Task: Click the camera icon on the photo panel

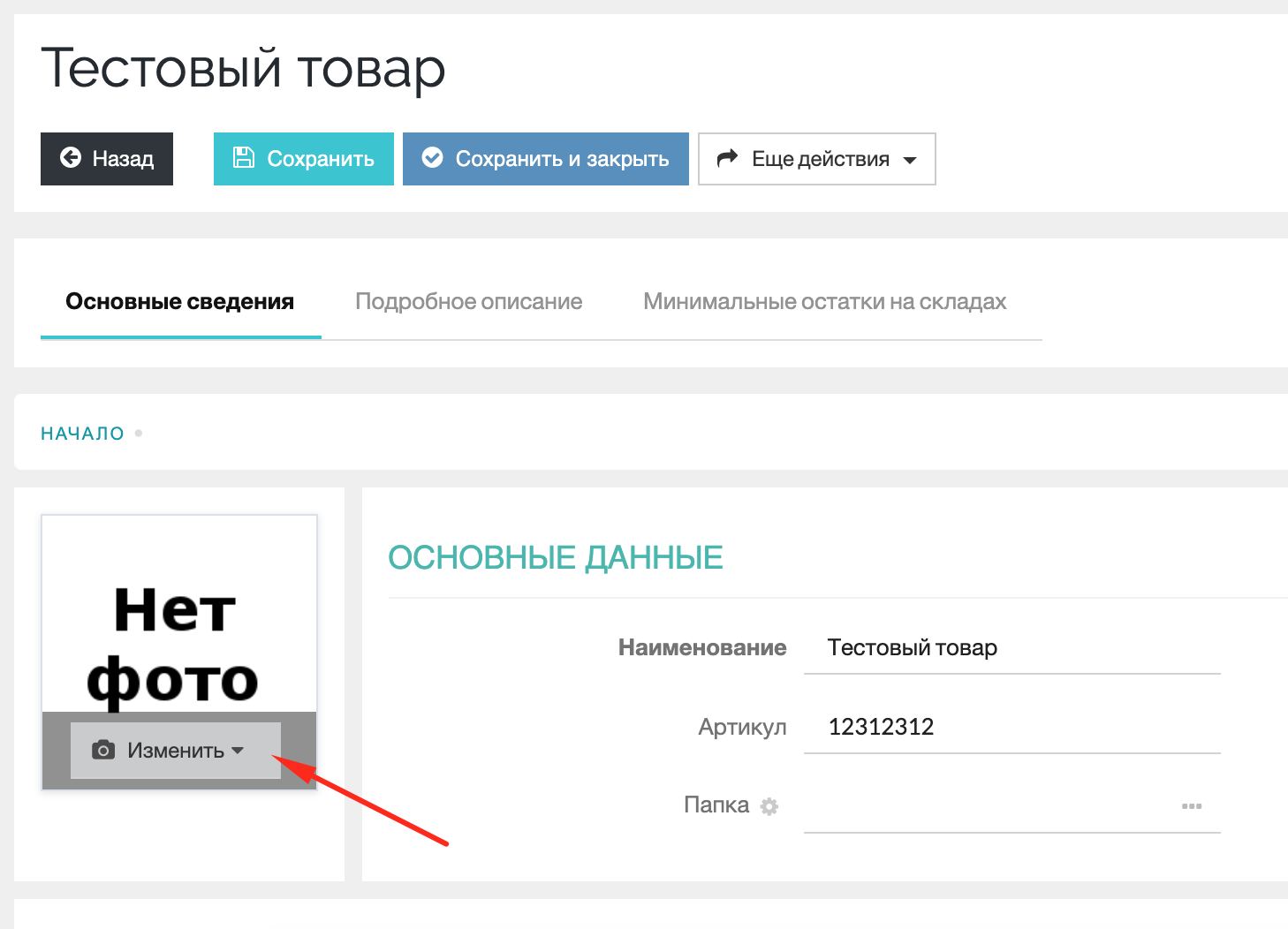Action: 103,751
